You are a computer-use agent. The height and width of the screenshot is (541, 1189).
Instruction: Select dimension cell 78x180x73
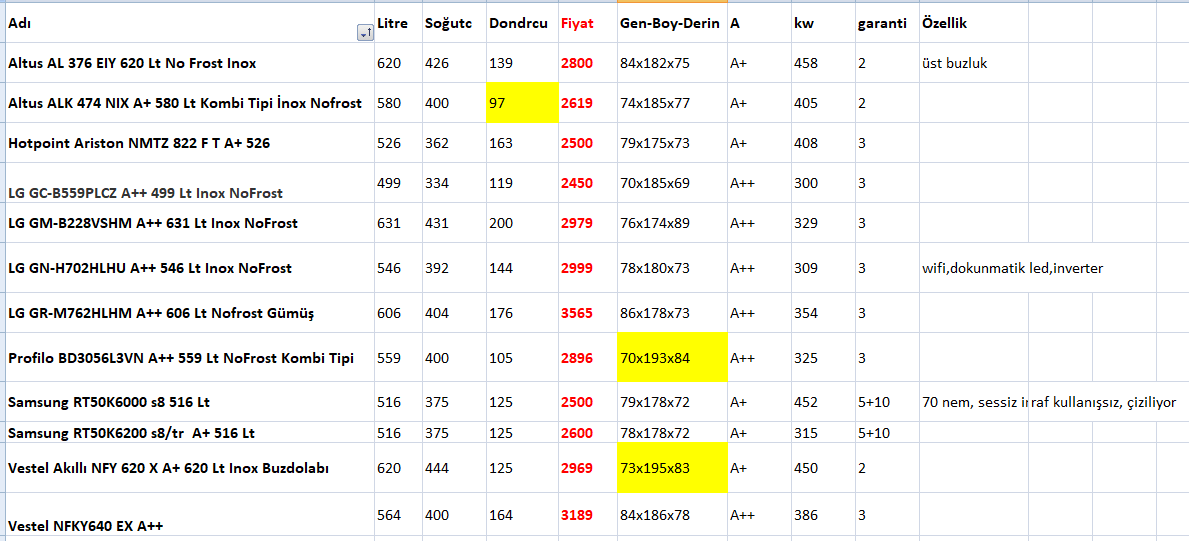click(x=672, y=268)
